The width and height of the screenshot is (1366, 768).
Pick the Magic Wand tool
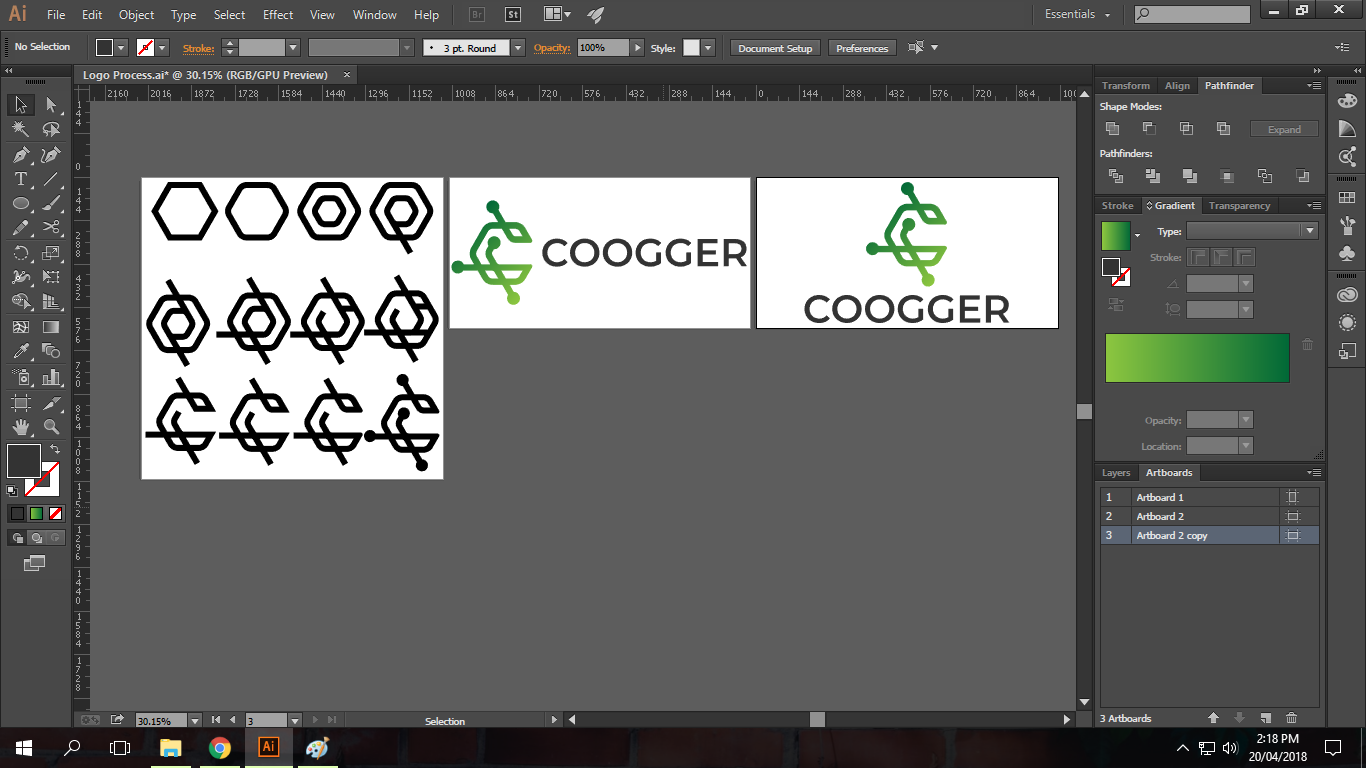[x=20, y=130]
